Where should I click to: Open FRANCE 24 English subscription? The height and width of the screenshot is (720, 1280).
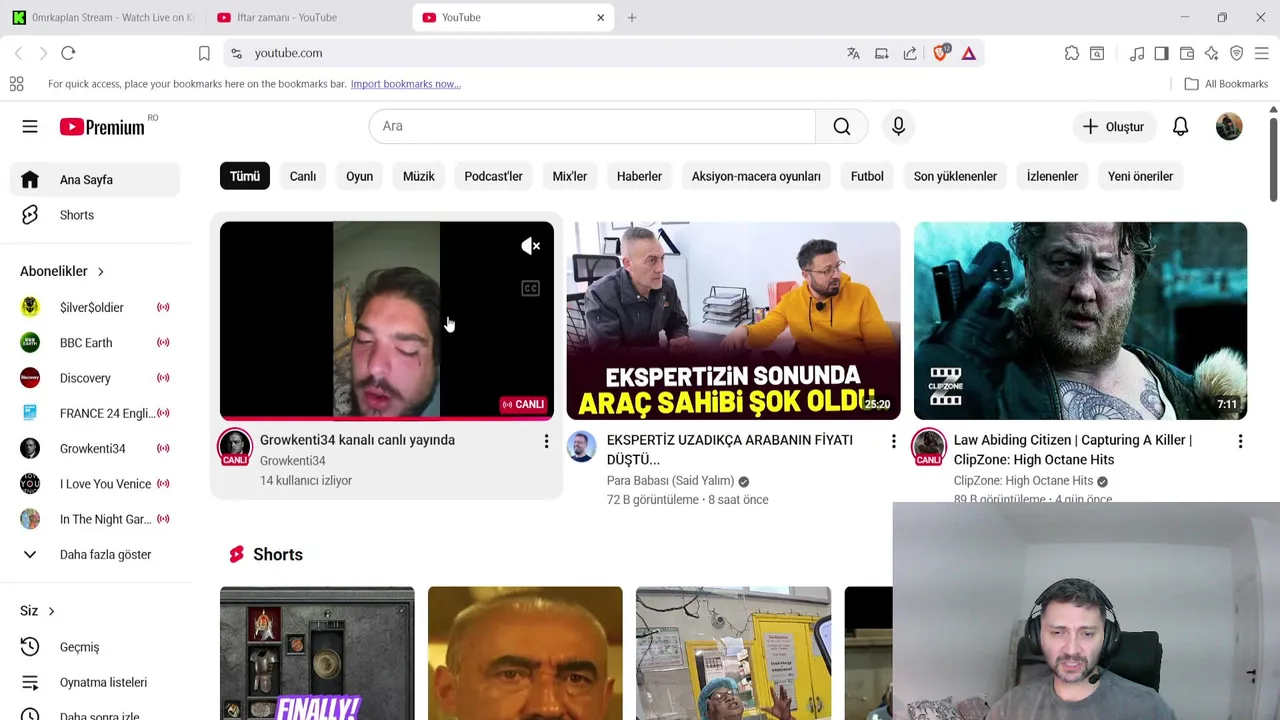pyautogui.click(x=96, y=413)
